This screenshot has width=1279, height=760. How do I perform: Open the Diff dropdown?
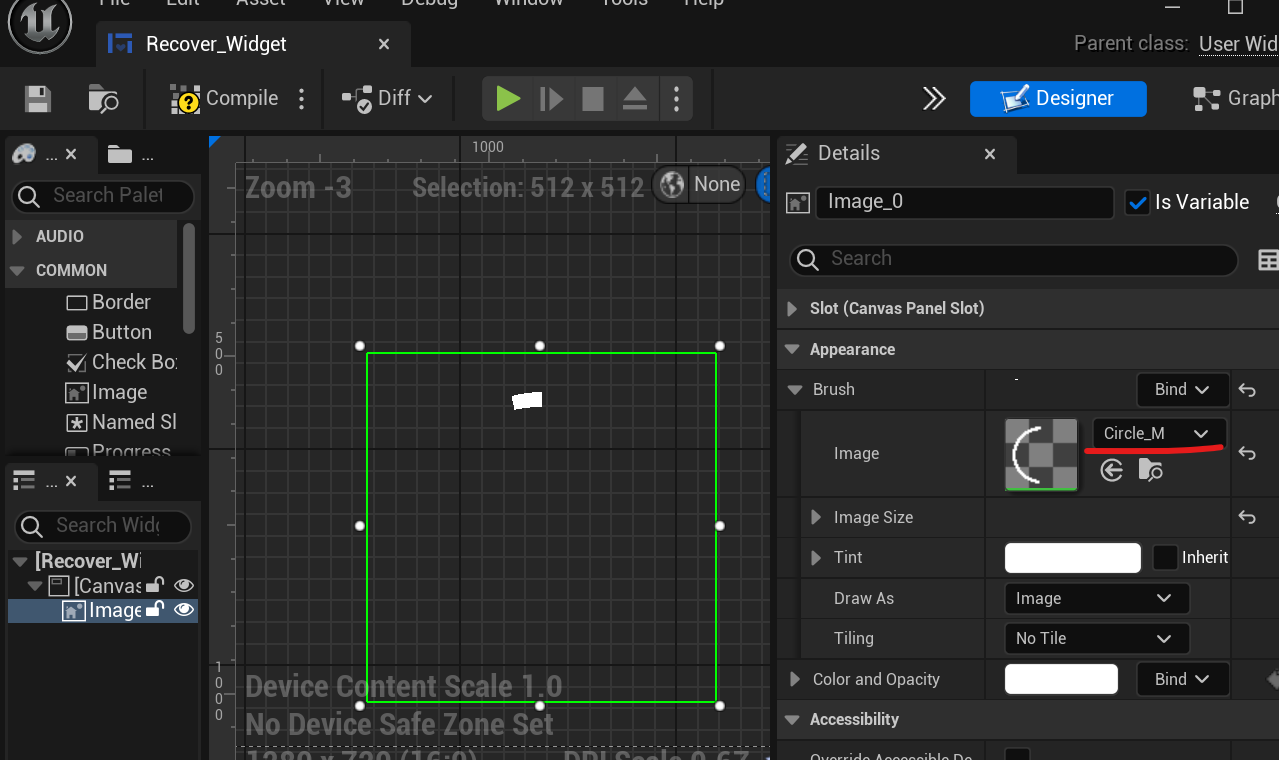[x=387, y=98]
